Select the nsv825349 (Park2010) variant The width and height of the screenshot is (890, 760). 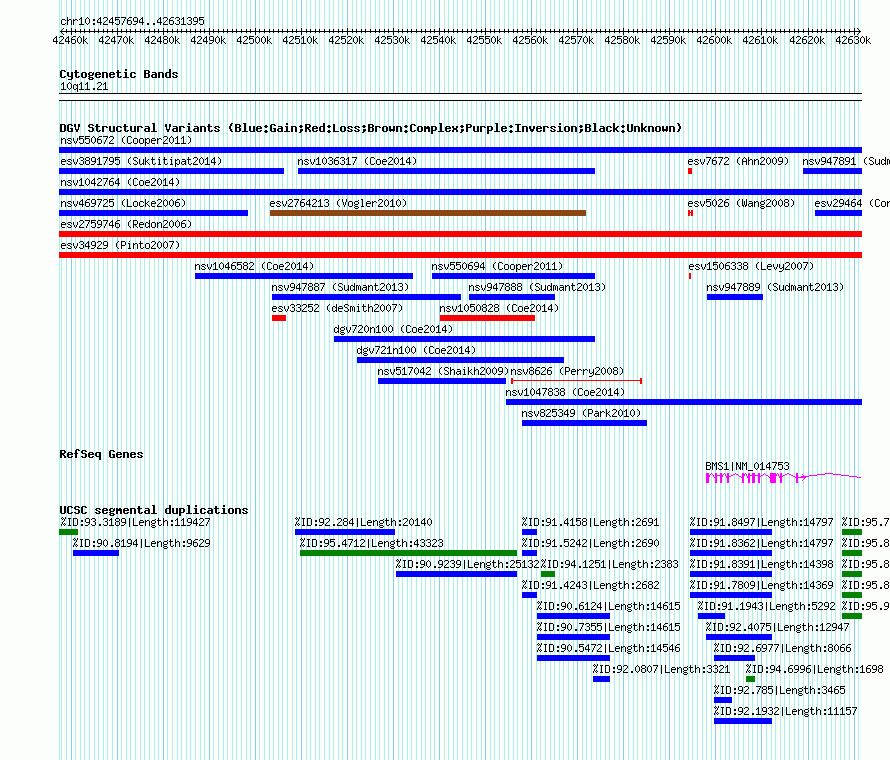pyautogui.click(x=584, y=423)
